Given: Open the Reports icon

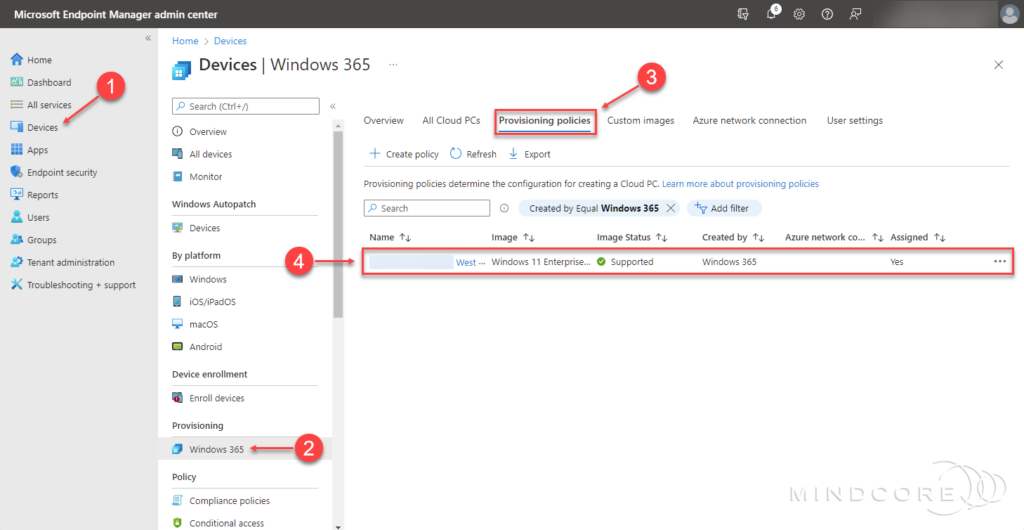Looking at the screenshot, I should (17, 195).
